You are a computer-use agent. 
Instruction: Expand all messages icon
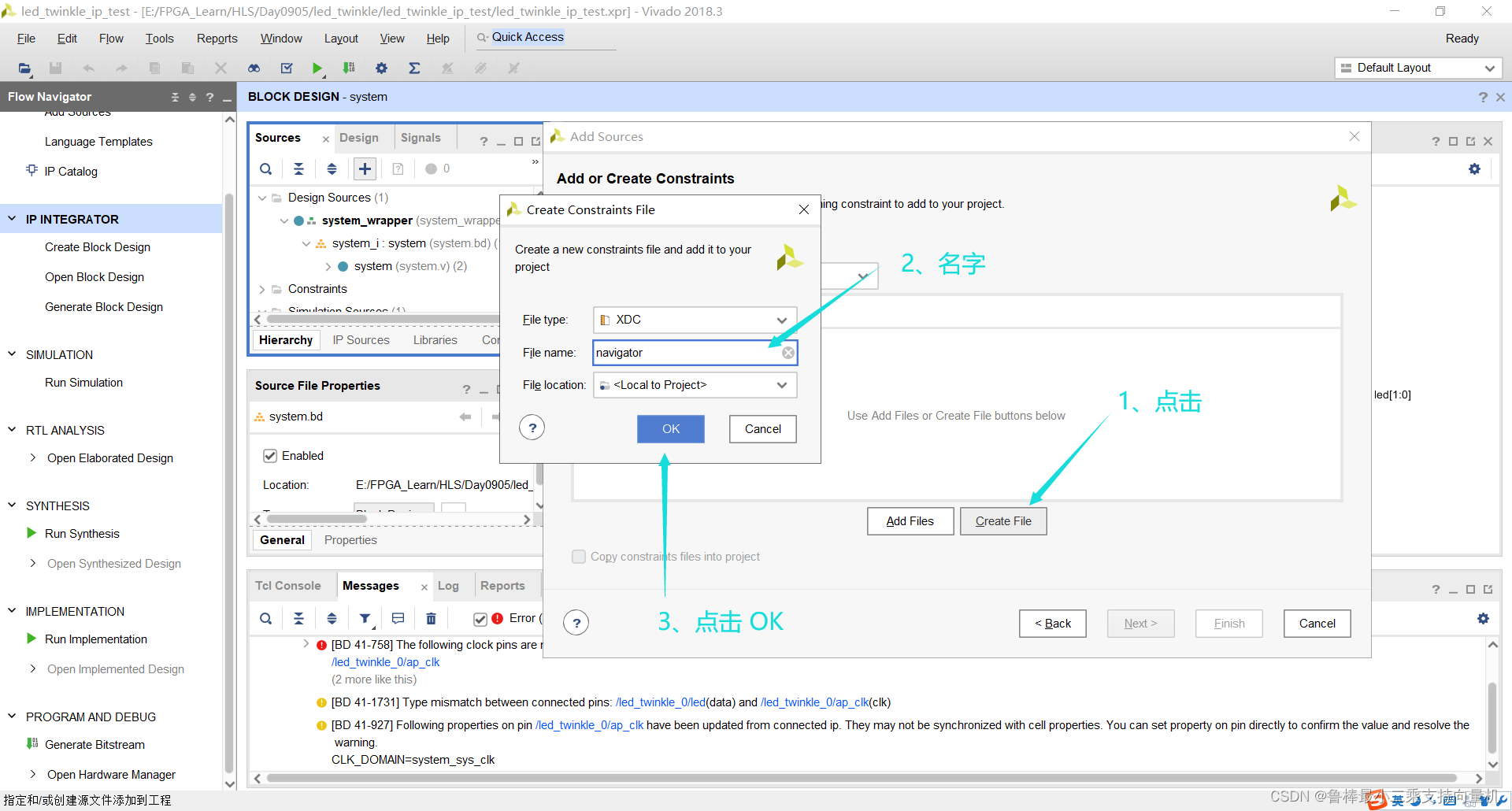tap(332, 619)
